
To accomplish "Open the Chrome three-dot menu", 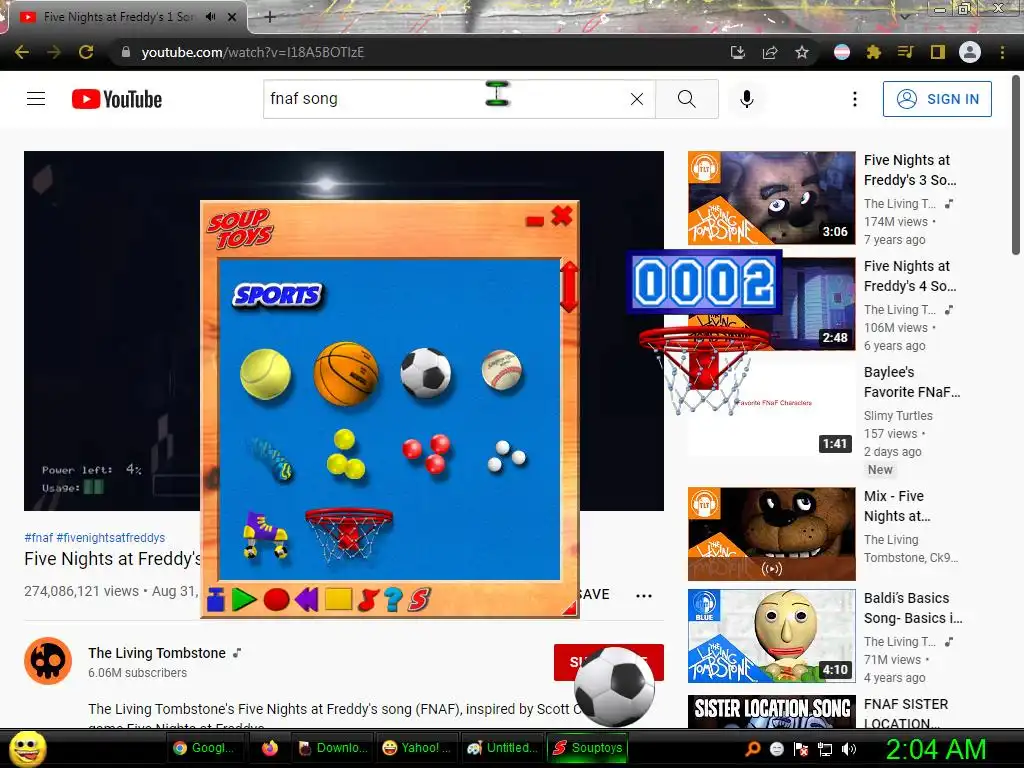I will tap(1002, 52).
